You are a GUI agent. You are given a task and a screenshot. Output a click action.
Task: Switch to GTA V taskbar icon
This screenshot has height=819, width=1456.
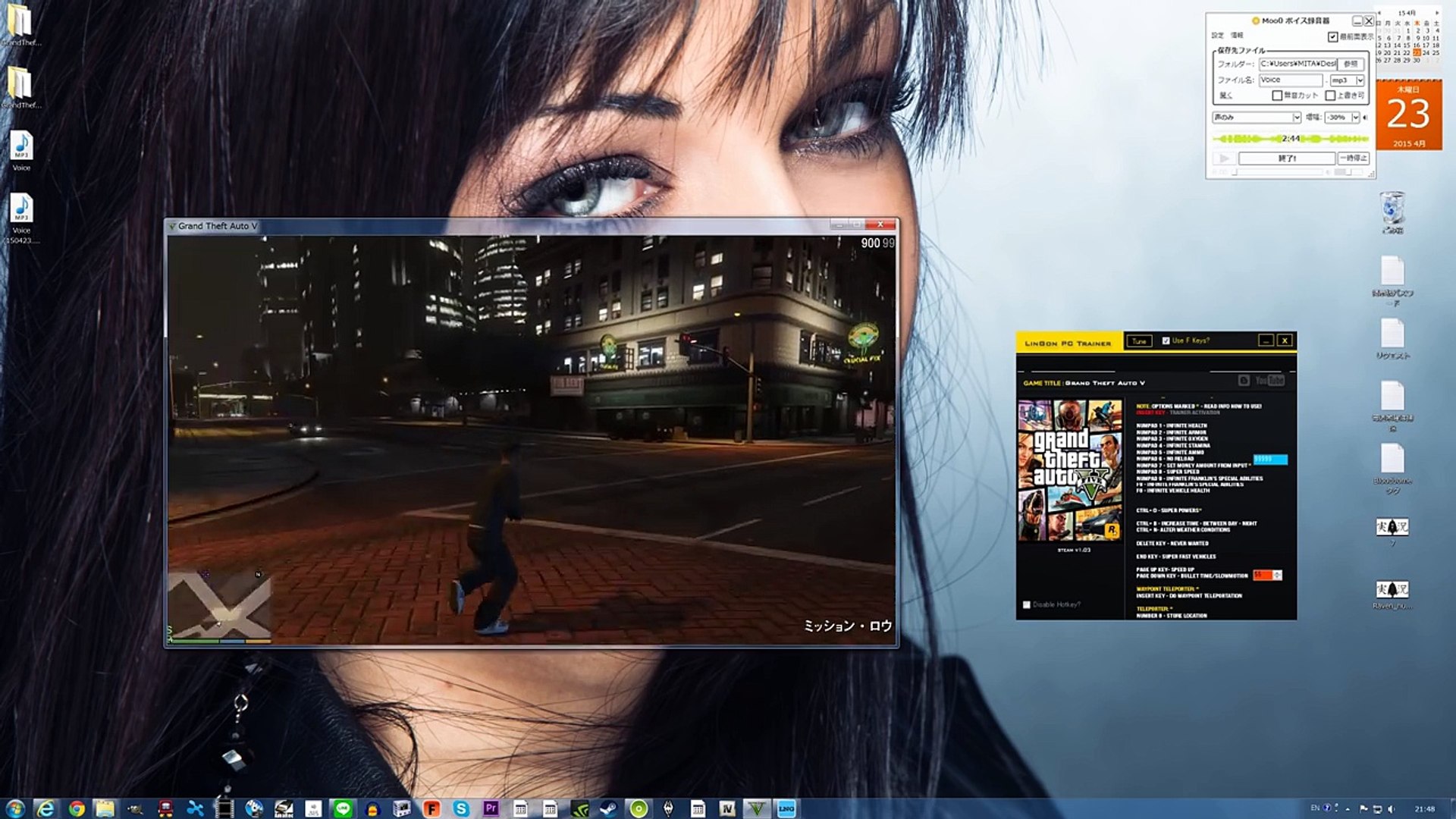coord(757,808)
